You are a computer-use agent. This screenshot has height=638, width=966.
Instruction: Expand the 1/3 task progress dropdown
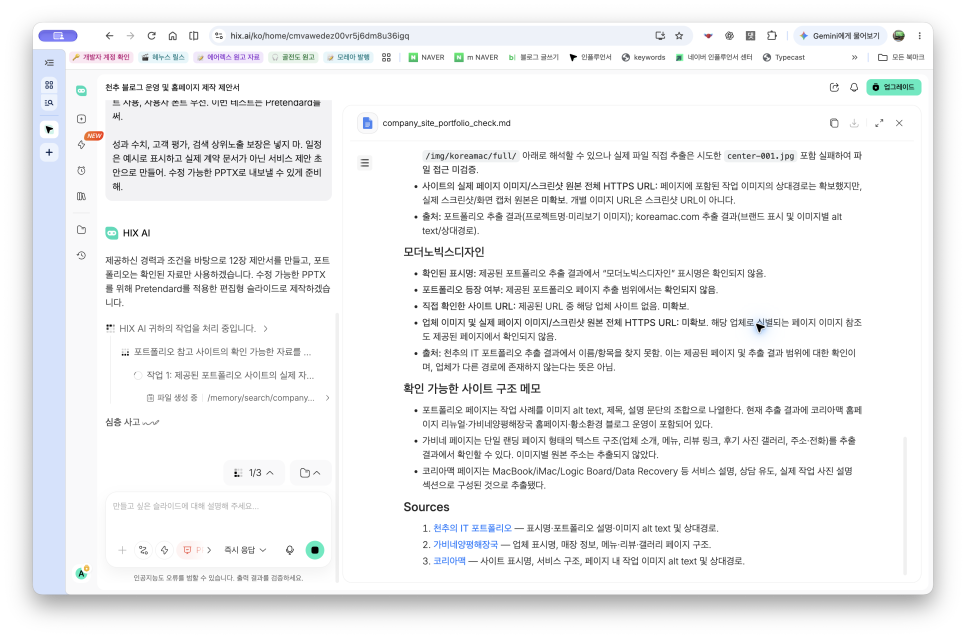pyautogui.click(x=254, y=473)
